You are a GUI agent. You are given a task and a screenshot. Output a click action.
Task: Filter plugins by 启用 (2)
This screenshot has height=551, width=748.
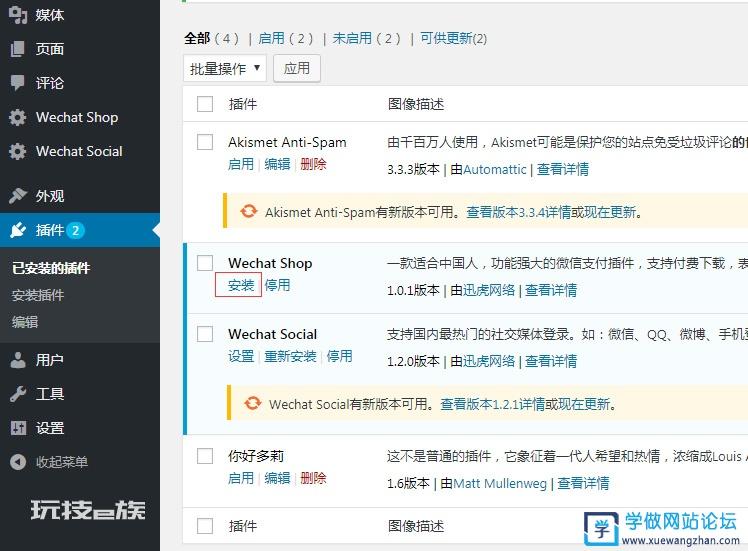tap(286, 38)
